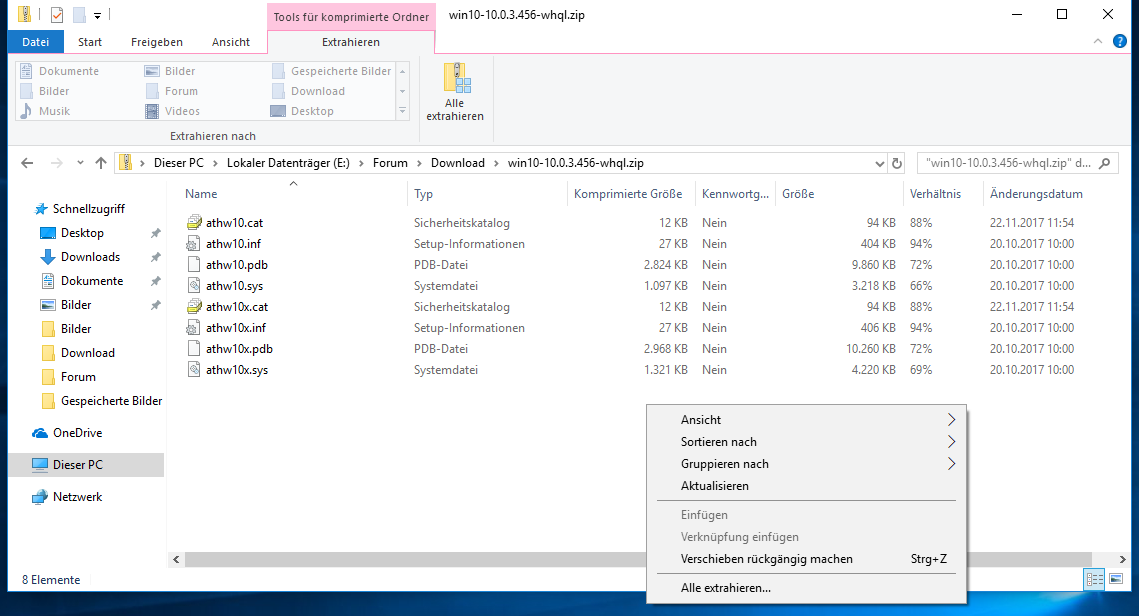The width and height of the screenshot is (1139, 616).
Task: Click the horizontal scrollbar thumb
Action: click(637, 559)
